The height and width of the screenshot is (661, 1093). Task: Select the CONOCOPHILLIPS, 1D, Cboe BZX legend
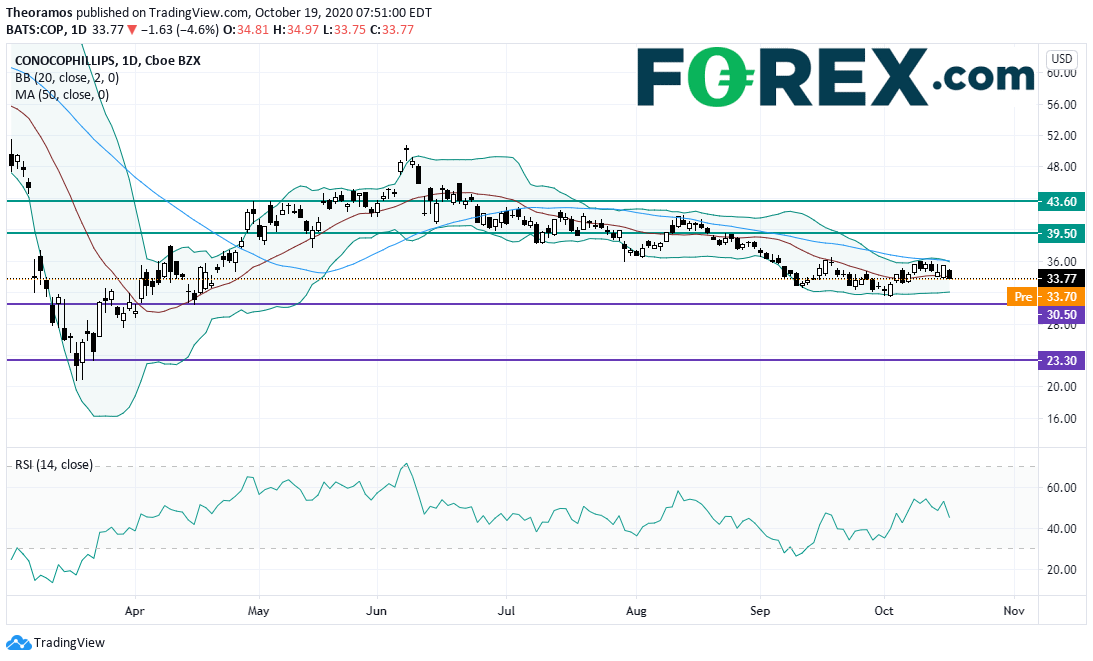[x=108, y=61]
